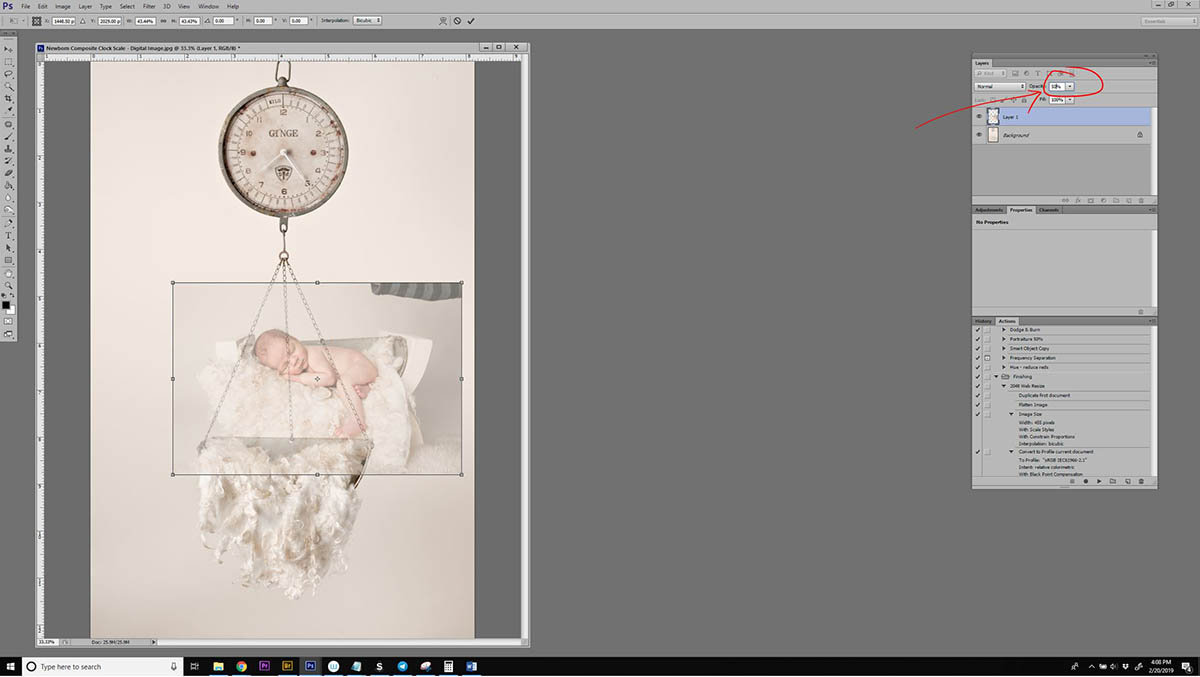The width and height of the screenshot is (1200, 677).
Task: Click the Windows search box in taskbar
Action: (100, 666)
